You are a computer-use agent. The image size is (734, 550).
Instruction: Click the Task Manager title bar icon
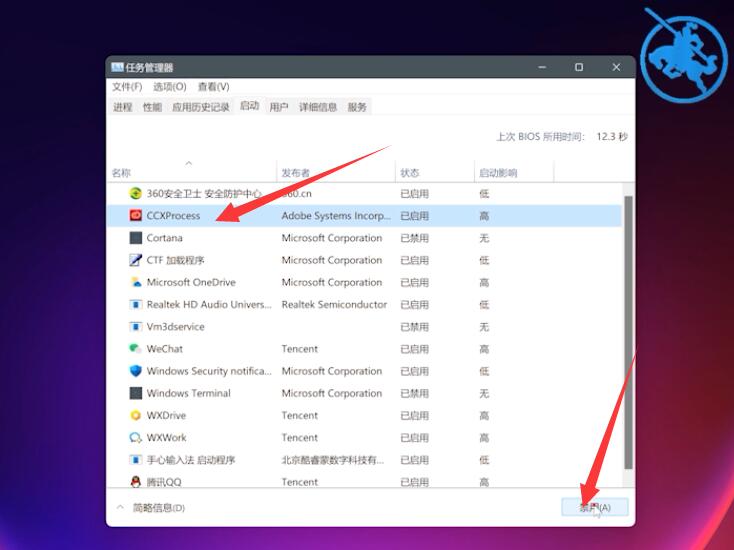(117, 67)
